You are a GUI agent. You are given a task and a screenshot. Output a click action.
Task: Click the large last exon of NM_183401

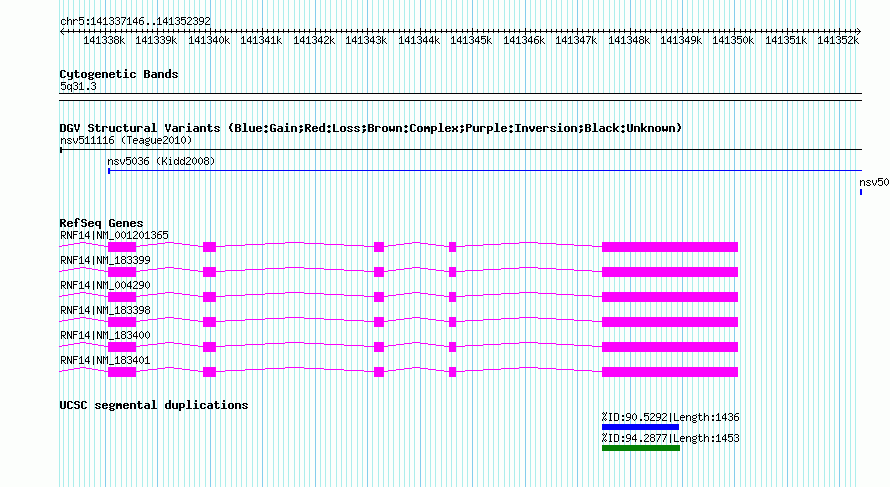pyautogui.click(x=670, y=372)
